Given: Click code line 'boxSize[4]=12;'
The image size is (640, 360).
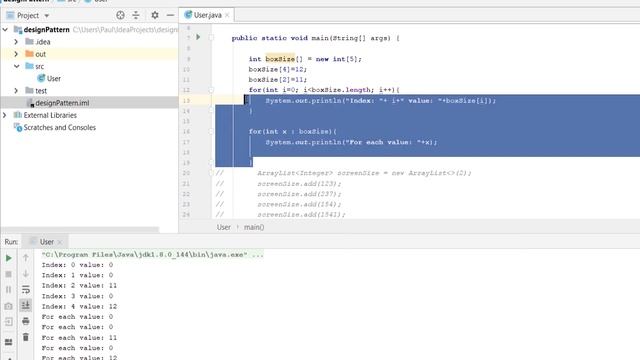Looking at the screenshot, I should [x=278, y=69].
